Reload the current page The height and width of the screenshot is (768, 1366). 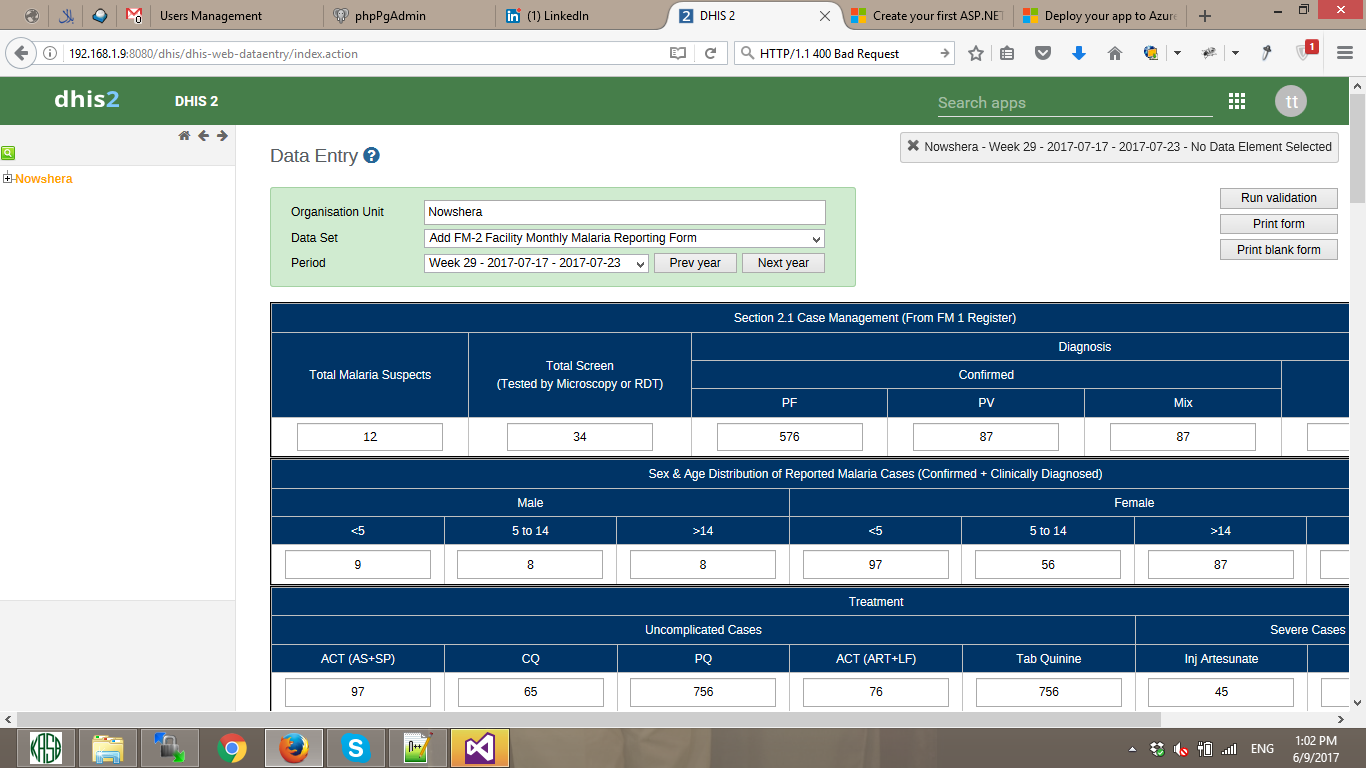click(711, 54)
